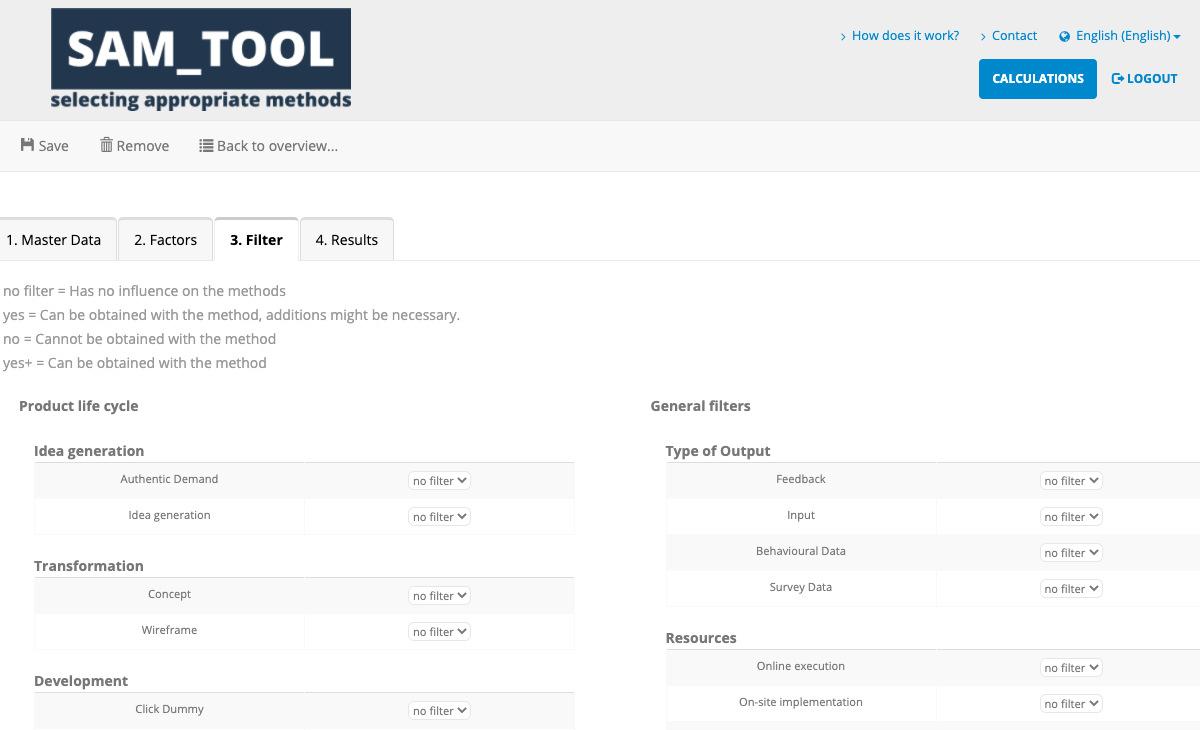
Task: Open Wireframe filter dropdown
Action: click(440, 632)
